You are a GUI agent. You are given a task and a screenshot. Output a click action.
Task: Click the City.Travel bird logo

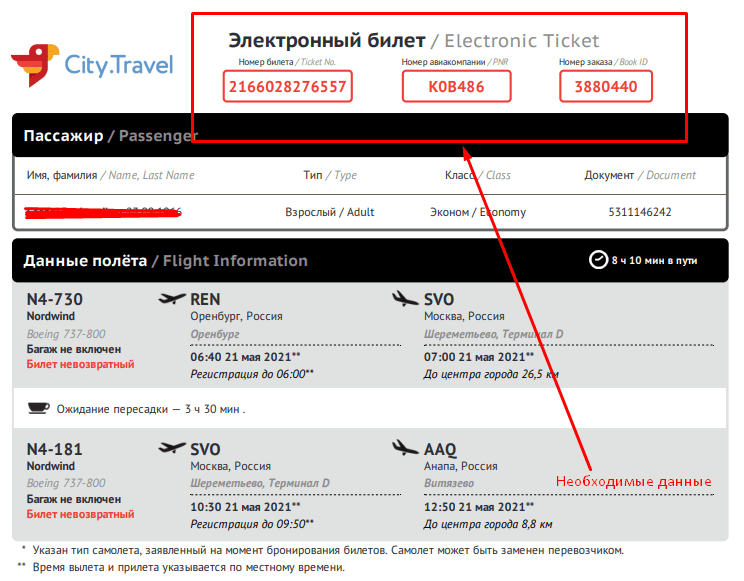coord(34,65)
